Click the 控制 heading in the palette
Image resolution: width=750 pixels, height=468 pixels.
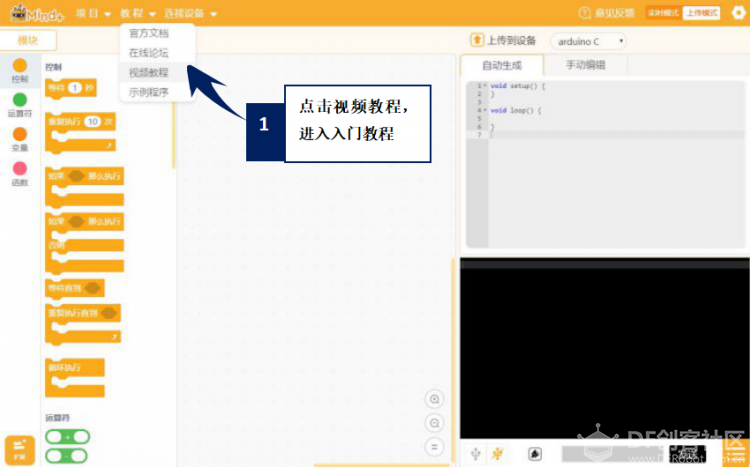pyautogui.click(x=54, y=67)
